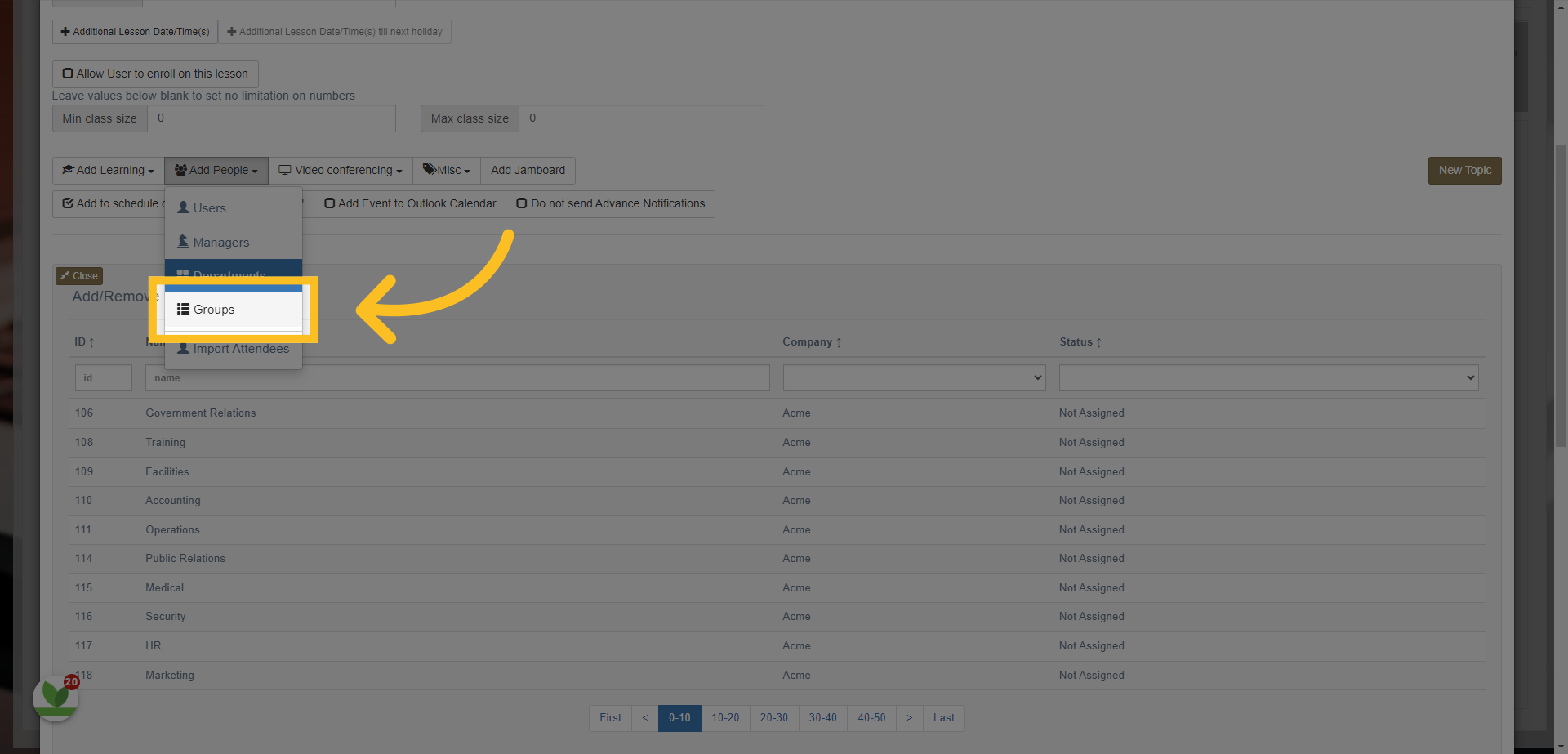Click the Groups list icon
The height and width of the screenshot is (754, 1568).
[x=184, y=309]
